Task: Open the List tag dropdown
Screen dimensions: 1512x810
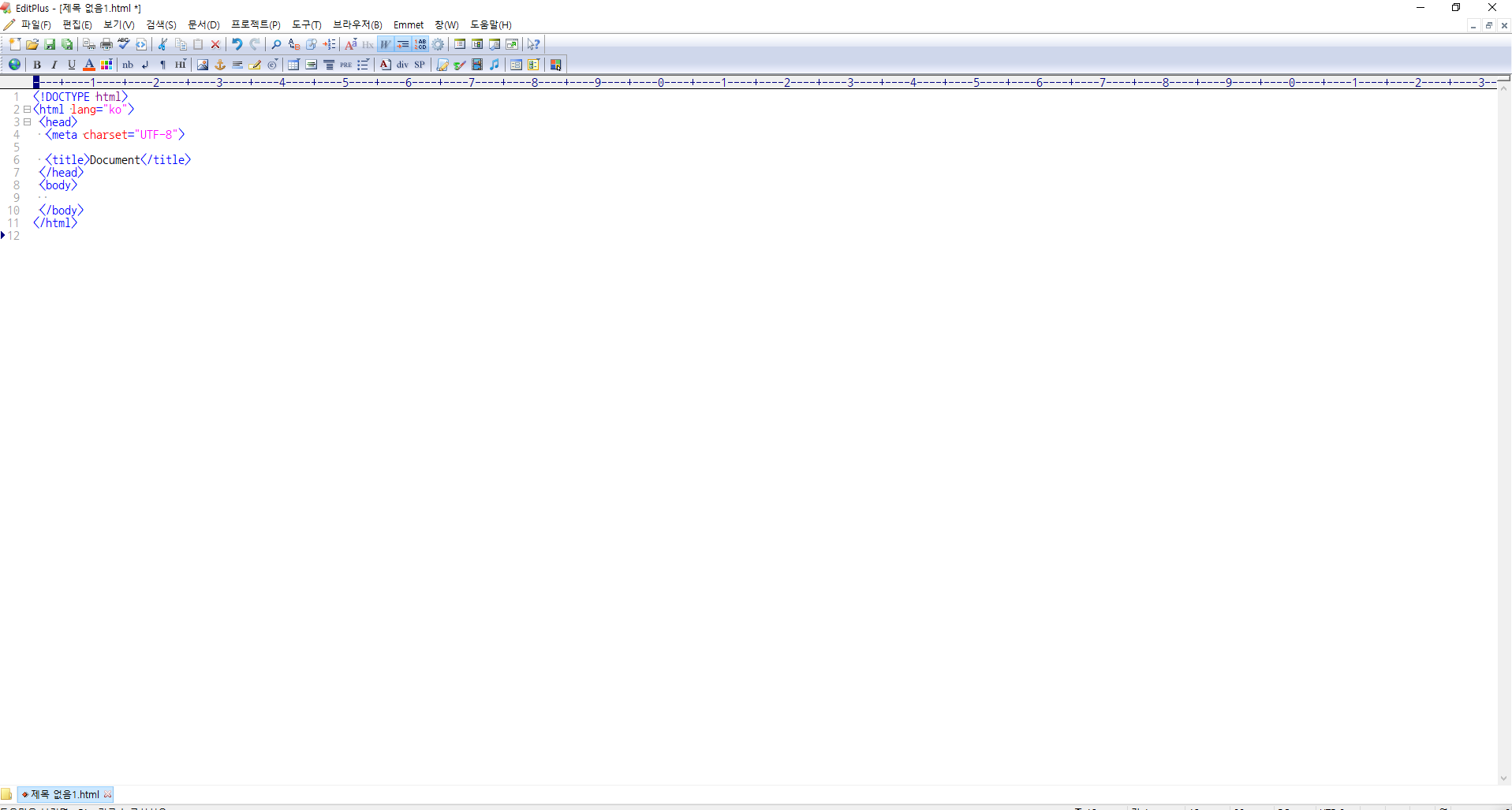Action: (364, 65)
